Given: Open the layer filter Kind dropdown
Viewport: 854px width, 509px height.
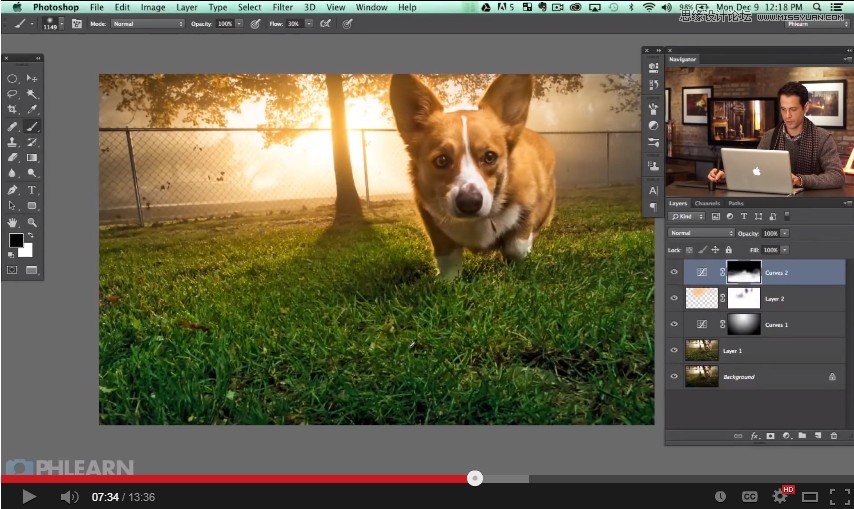Looking at the screenshot, I should tap(687, 216).
